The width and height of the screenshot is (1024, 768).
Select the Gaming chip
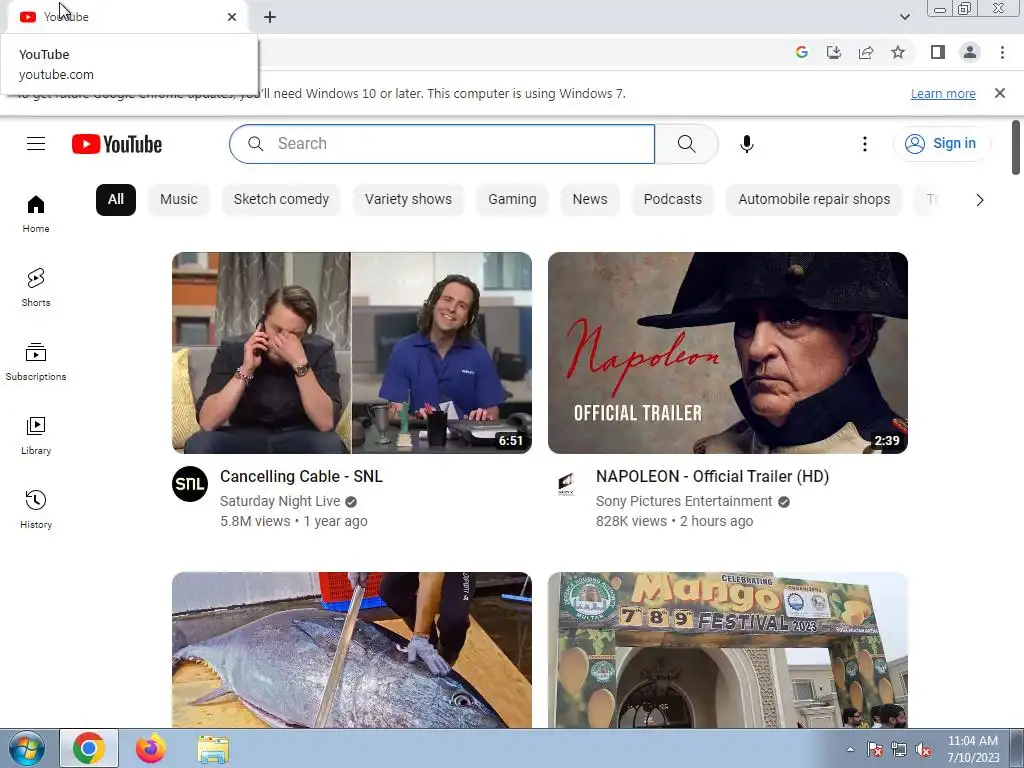(x=512, y=199)
